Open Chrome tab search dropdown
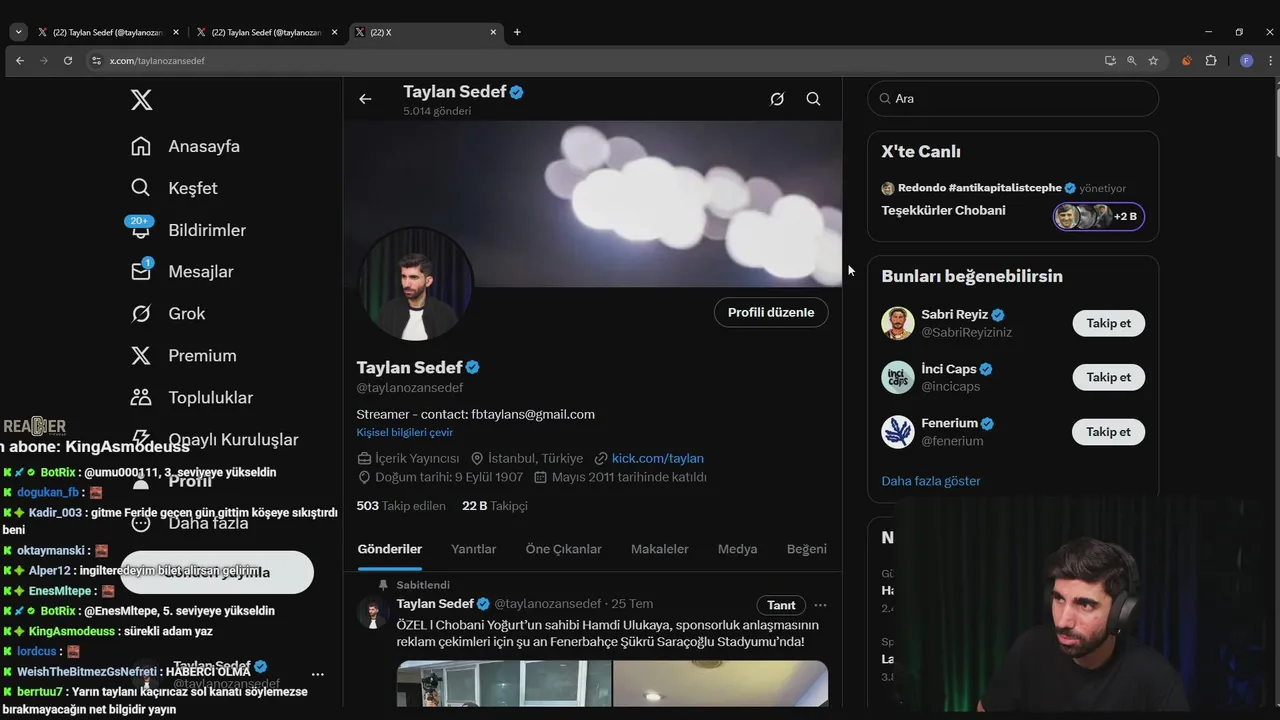This screenshot has width=1280, height=720. [x=18, y=32]
